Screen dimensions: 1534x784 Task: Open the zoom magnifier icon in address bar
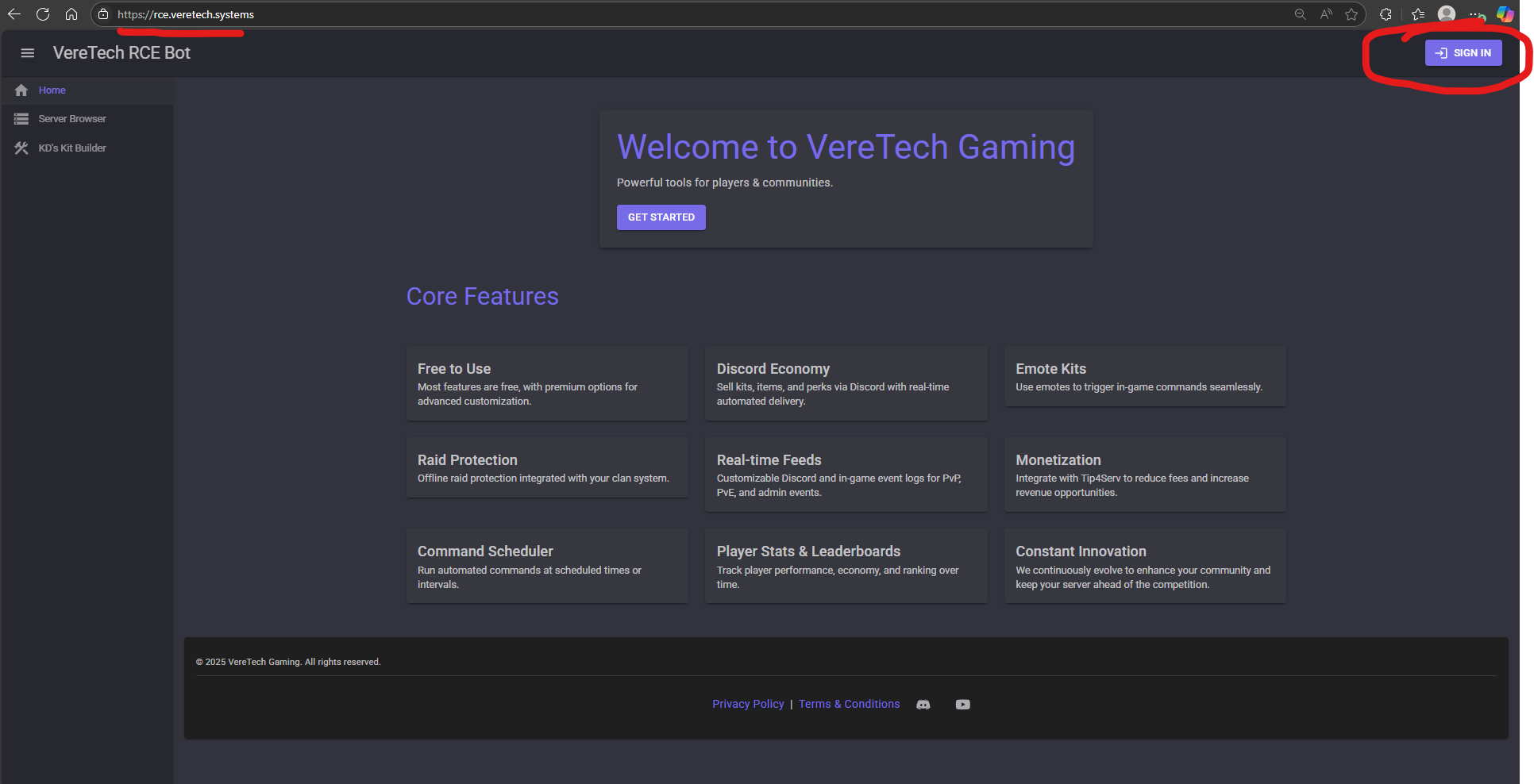point(1300,14)
